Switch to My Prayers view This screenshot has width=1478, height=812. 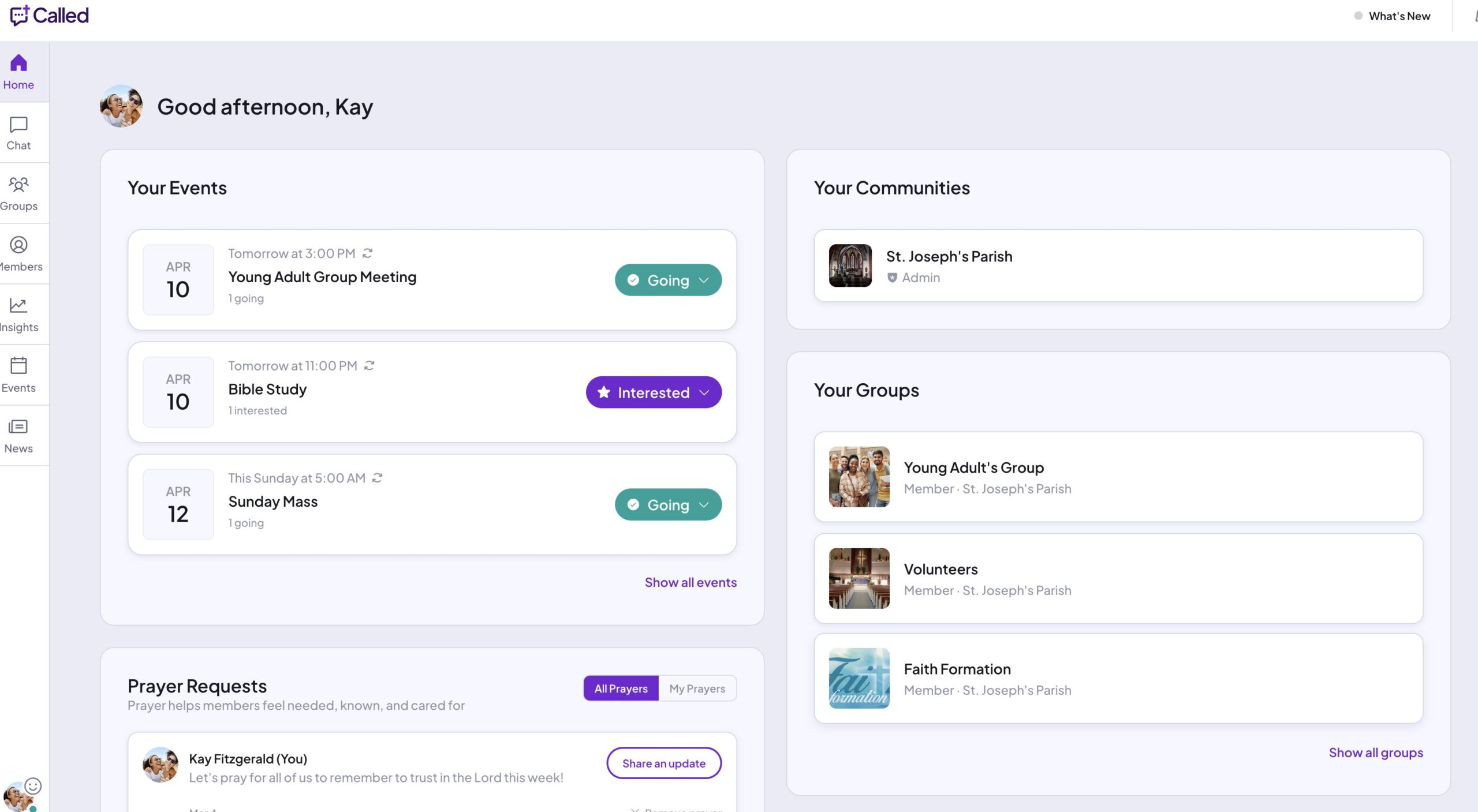click(696, 688)
